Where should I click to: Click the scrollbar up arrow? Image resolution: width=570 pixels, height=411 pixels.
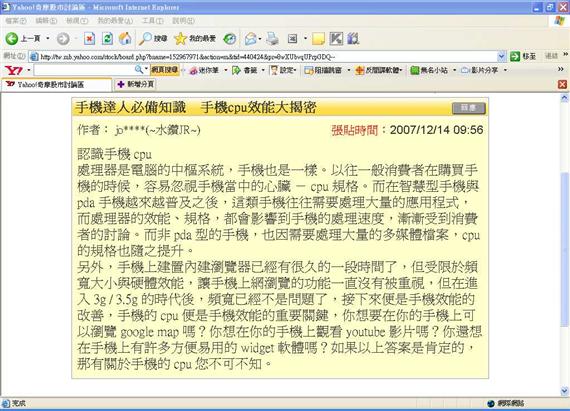(x=565, y=97)
